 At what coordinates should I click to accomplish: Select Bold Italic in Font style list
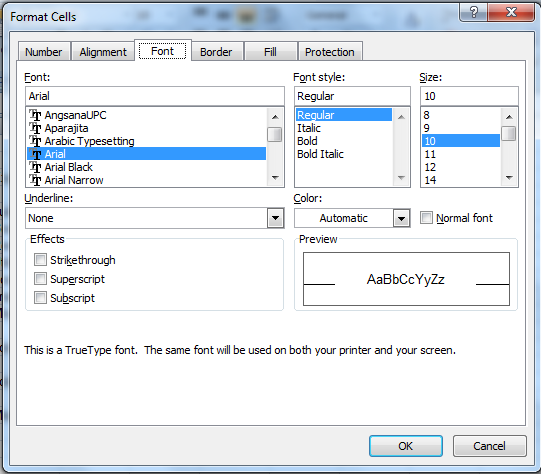click(x=320, y=154)
